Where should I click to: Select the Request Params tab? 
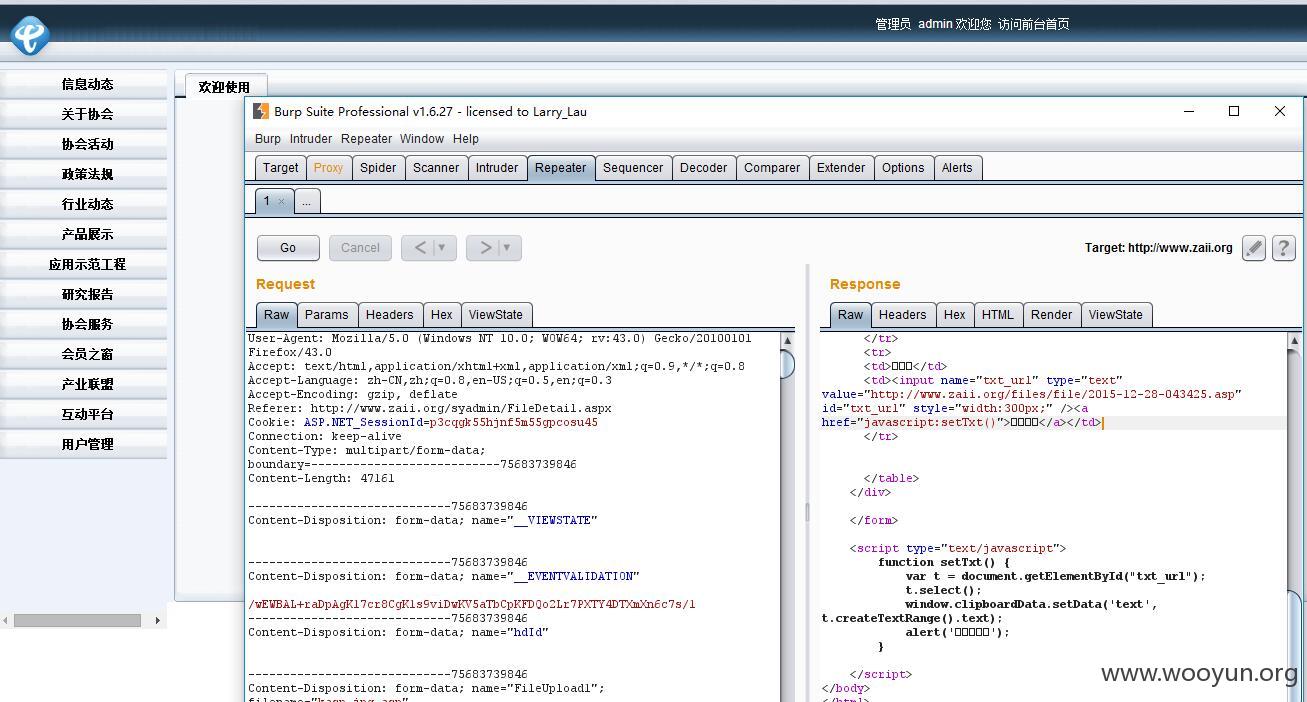[x=327, y=314]
